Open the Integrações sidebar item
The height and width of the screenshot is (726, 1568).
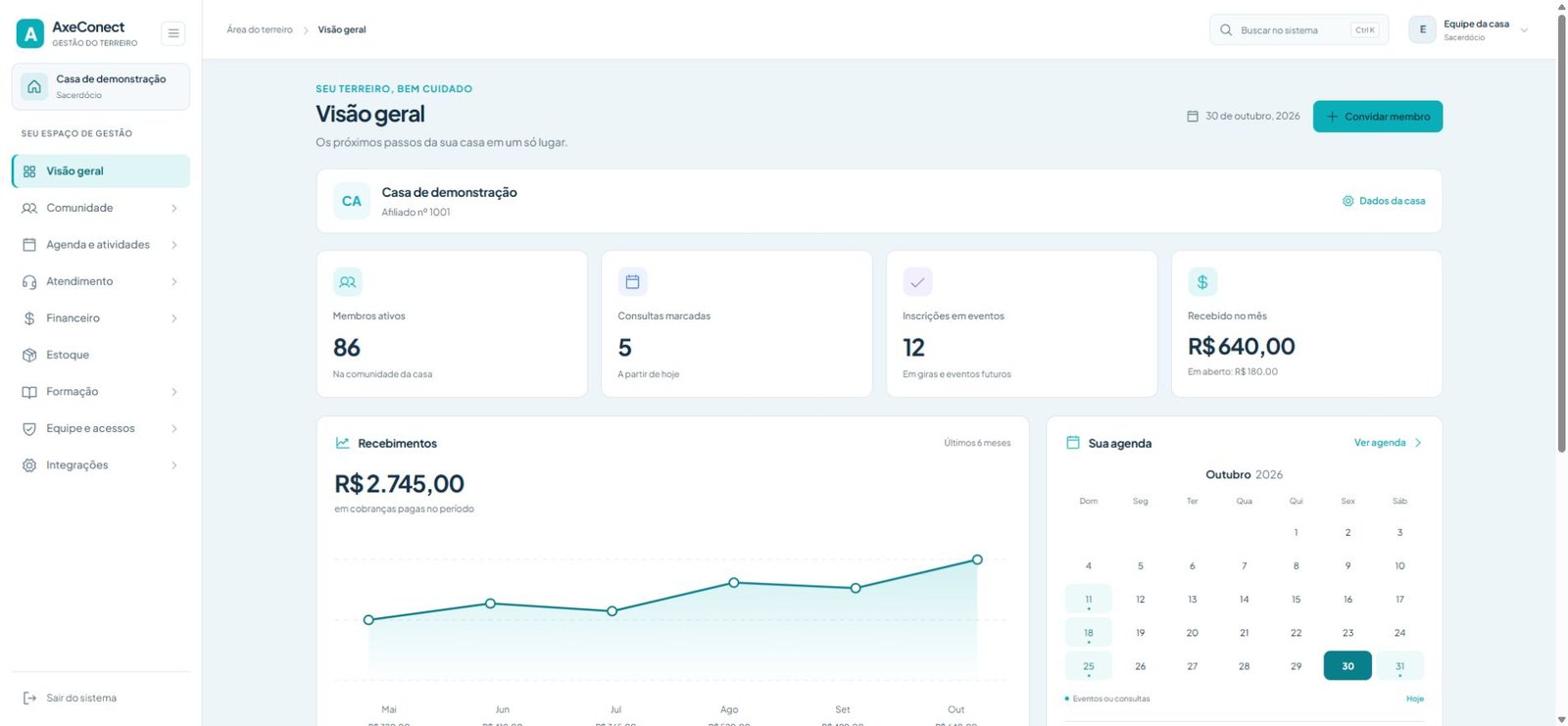pos(101,465)
